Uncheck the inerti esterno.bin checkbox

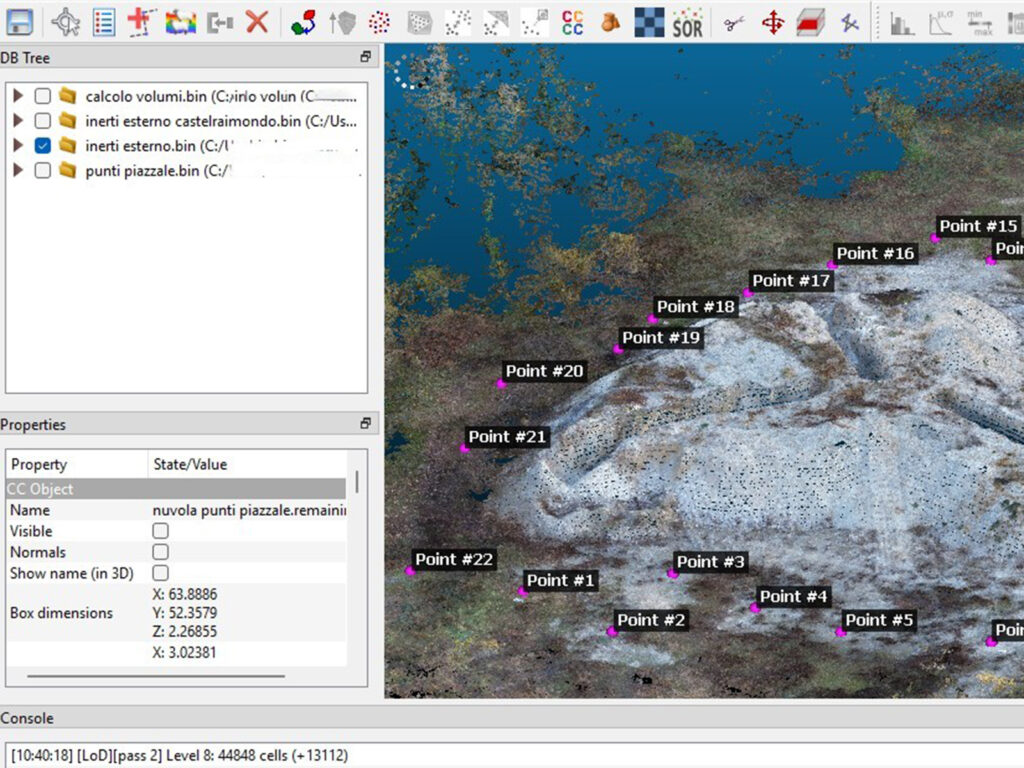pos(43,146)
